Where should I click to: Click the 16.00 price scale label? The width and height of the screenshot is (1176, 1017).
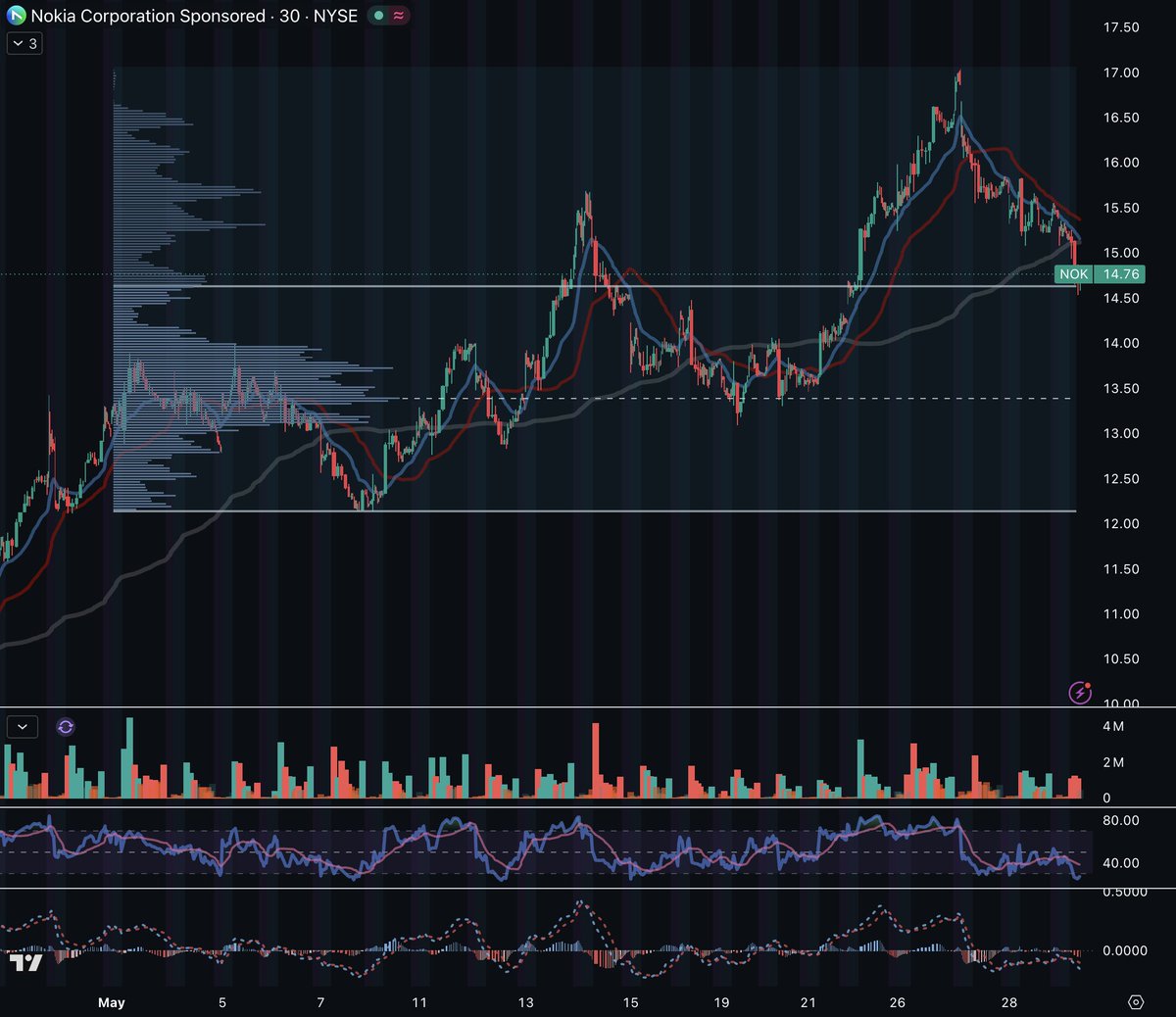coord(1121,163)
